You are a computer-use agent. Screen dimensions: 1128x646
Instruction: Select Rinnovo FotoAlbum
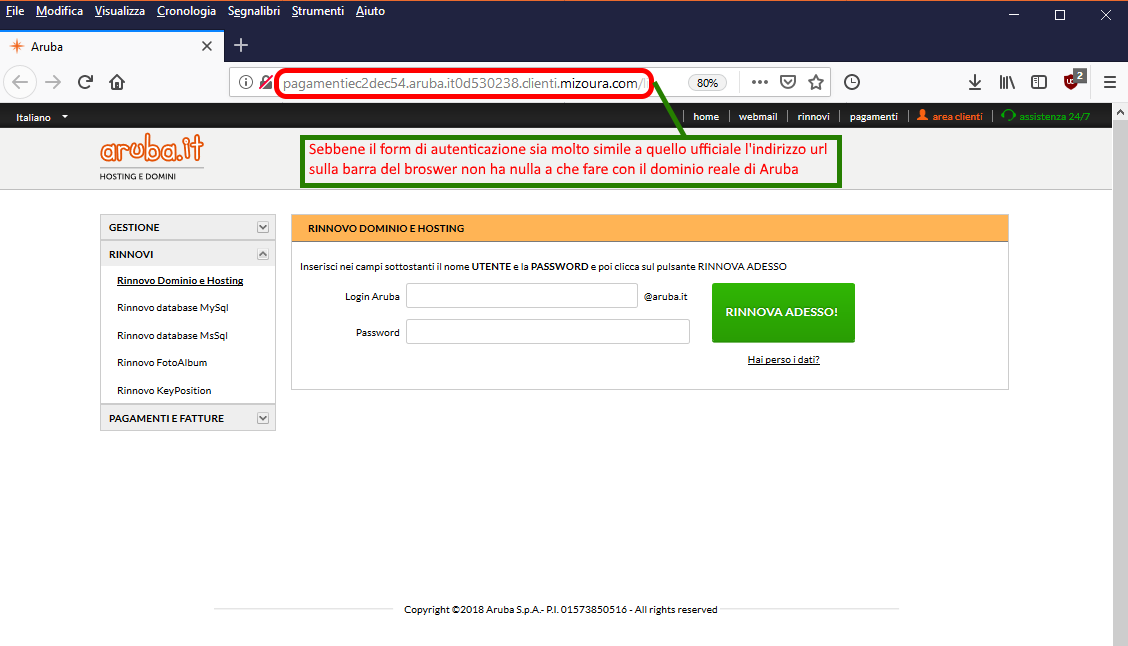click(162, 363)
